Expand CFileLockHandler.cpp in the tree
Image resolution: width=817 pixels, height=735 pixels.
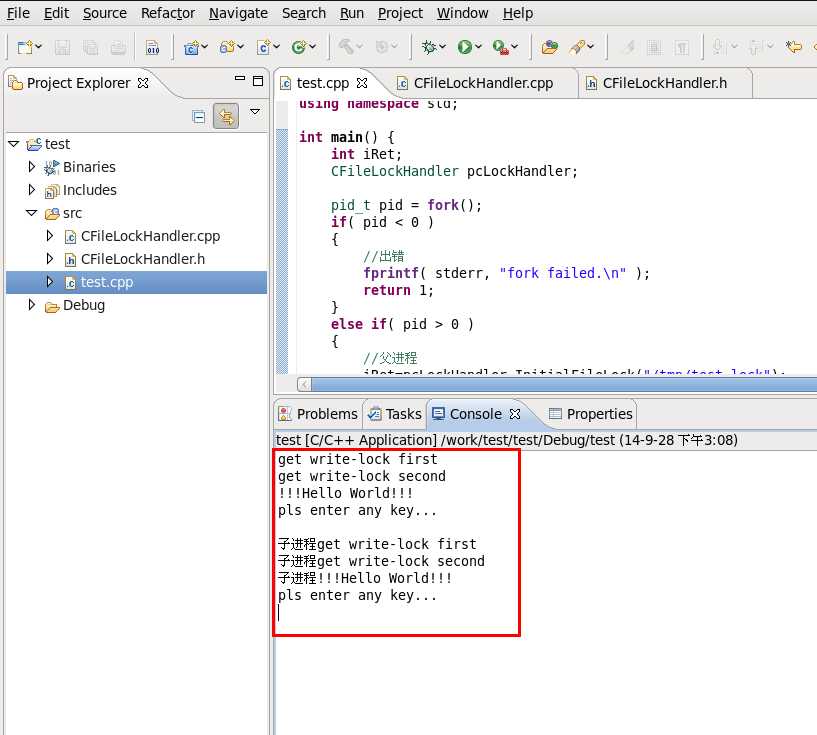[50, 235]
